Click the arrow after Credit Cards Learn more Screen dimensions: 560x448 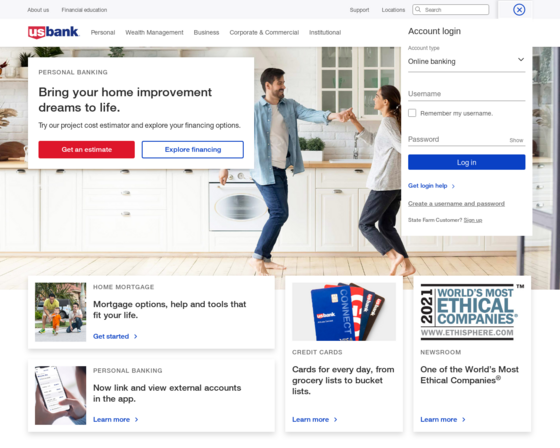pos(335,420)
